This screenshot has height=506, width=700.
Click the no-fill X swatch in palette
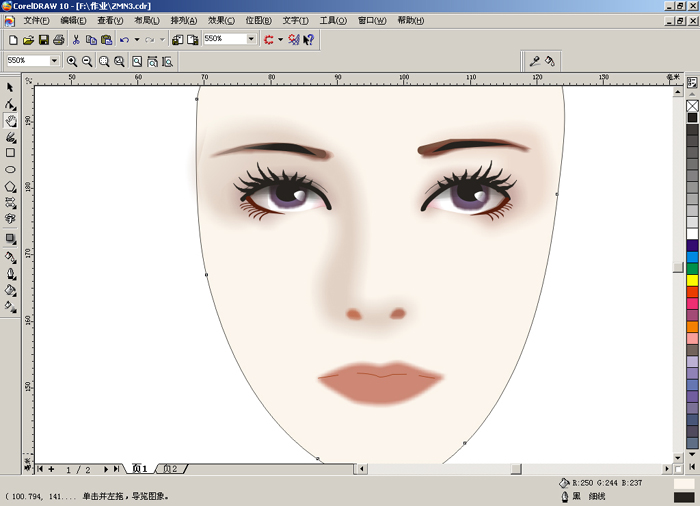pyautogui.click(x=692, y=105)
